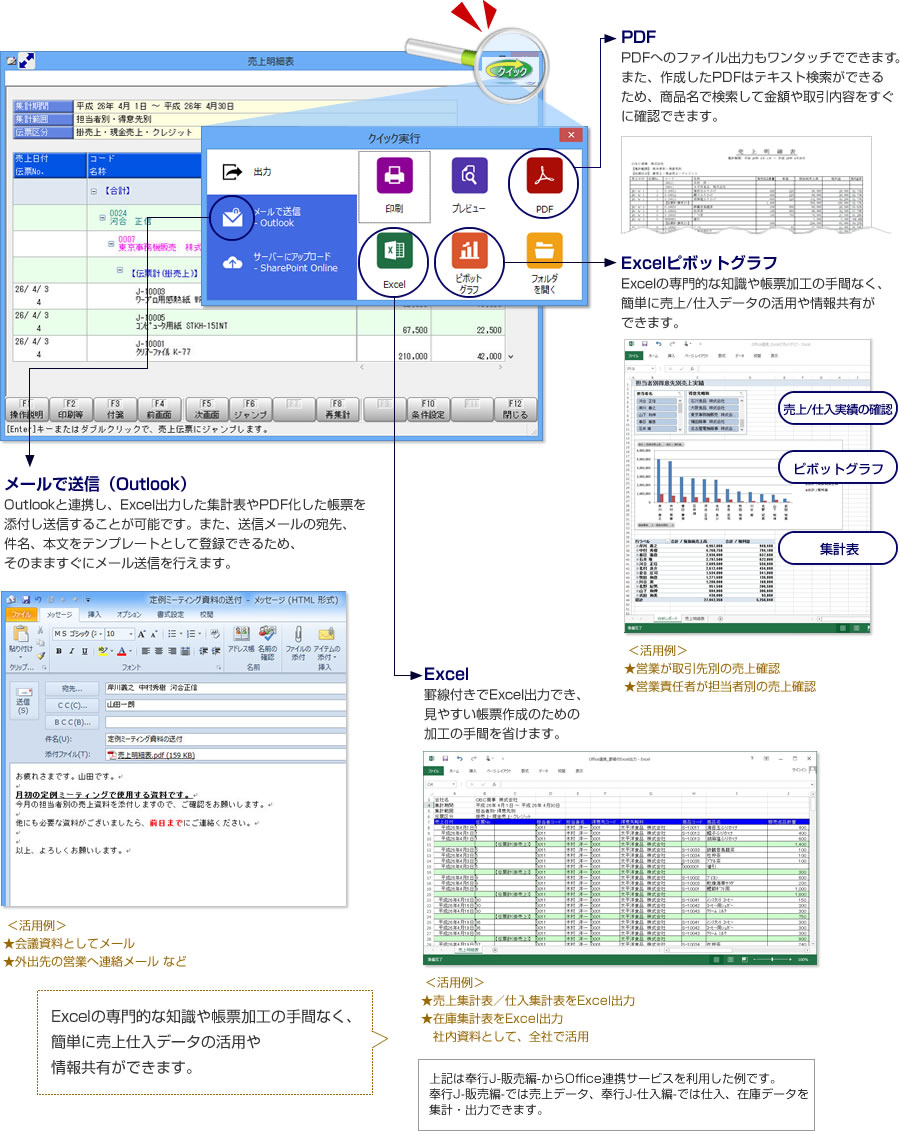Toggle Underline in the Outlook ribbon
The height and width of the screenshot is (1131, 900).
coord(84,651)
